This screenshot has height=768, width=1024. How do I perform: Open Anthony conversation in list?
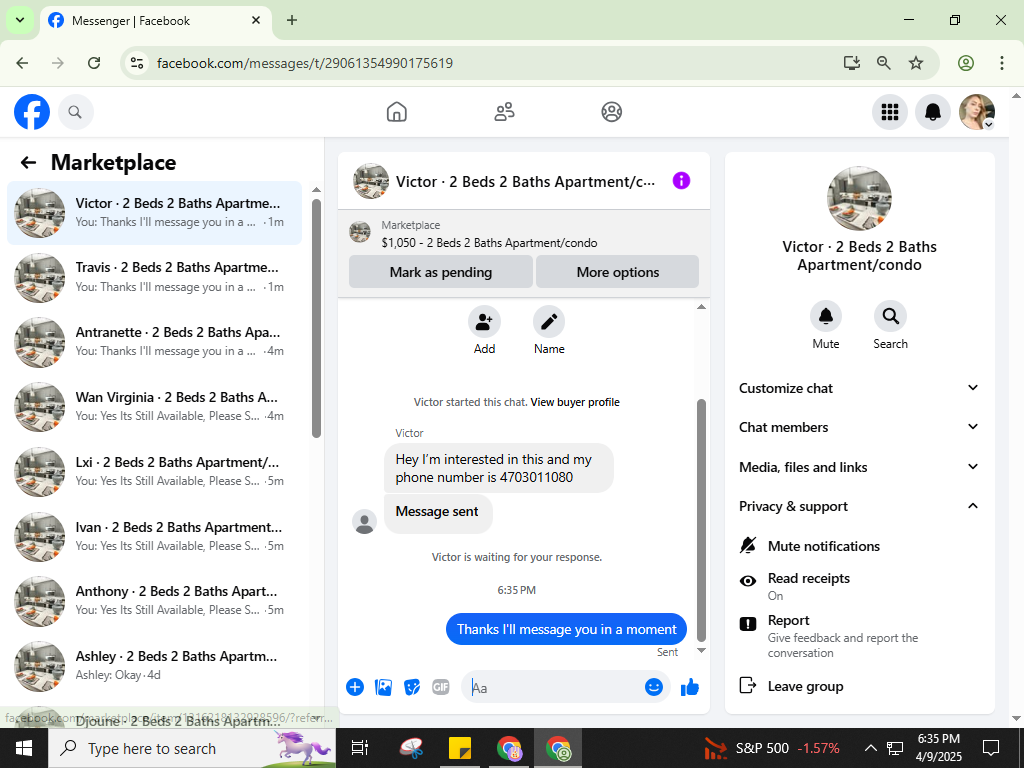pos(154,601)
